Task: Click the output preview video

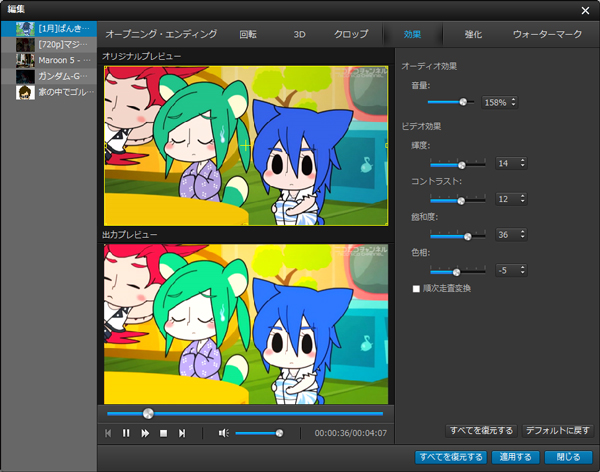Action: pyautogui.click(x=246, y=324)
